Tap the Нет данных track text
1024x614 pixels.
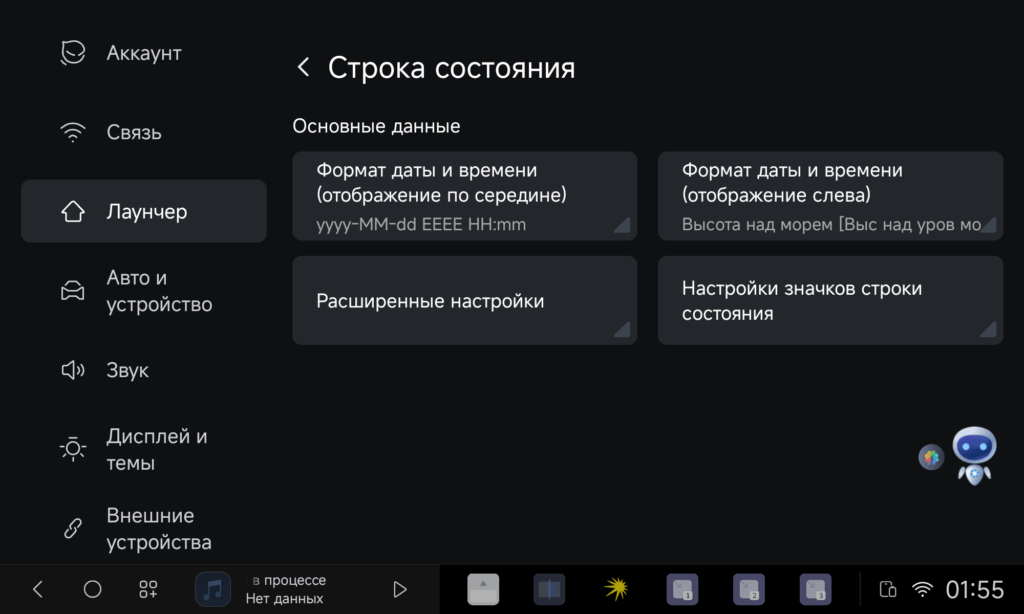(284, 598)
